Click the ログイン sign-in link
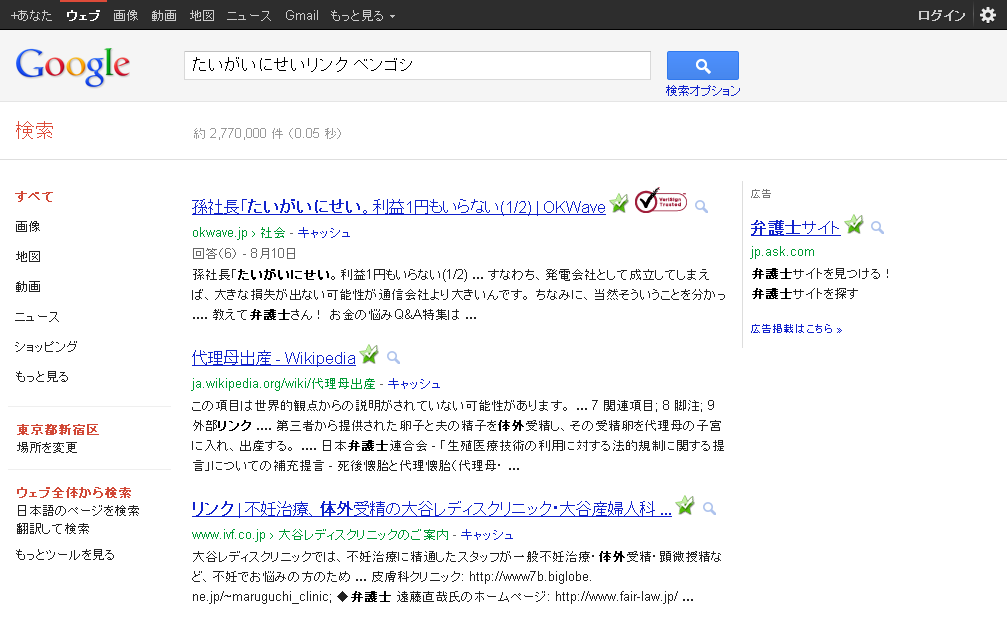Viewport: 1007px width, 623px height. 941,16
